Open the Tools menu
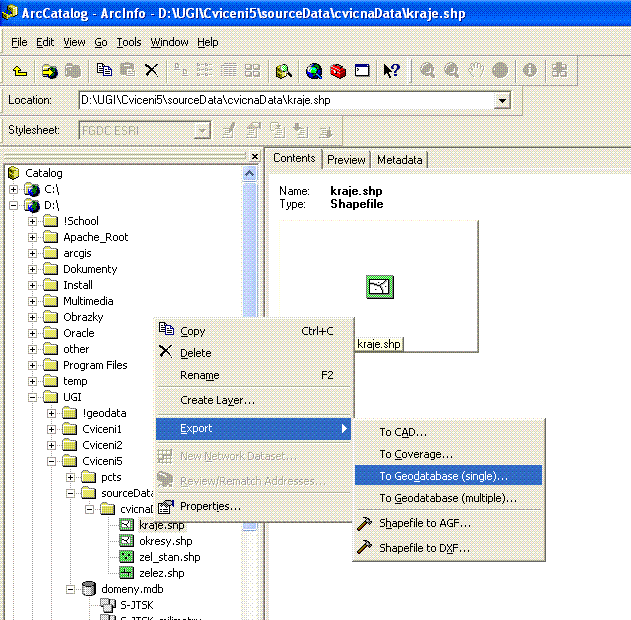The width and height of the screenshot is (631, 620). [129, 42]
